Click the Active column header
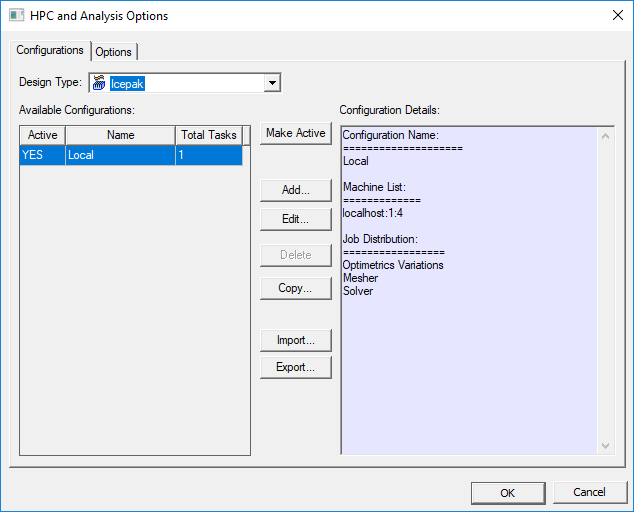The width and height of the screenshot is (634, 512). (42, 135)
